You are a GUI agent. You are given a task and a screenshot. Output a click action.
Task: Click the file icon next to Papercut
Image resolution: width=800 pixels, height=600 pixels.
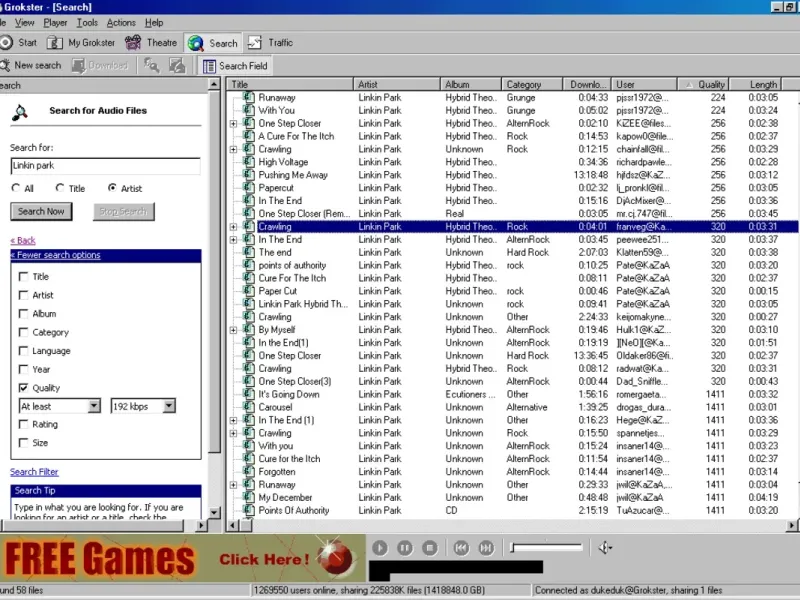pos(248,187)
